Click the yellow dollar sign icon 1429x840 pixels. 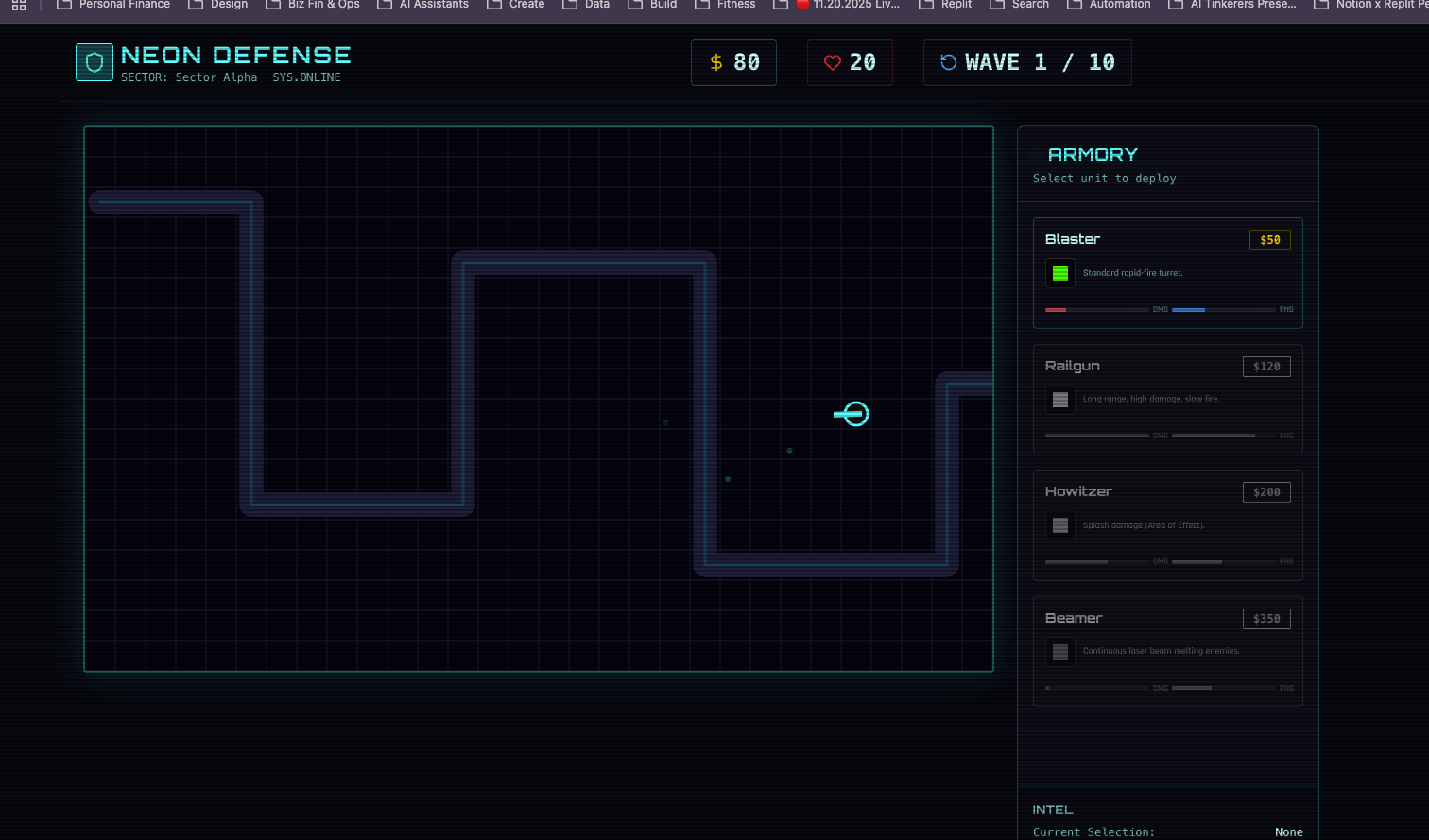(x=716, y=62)
